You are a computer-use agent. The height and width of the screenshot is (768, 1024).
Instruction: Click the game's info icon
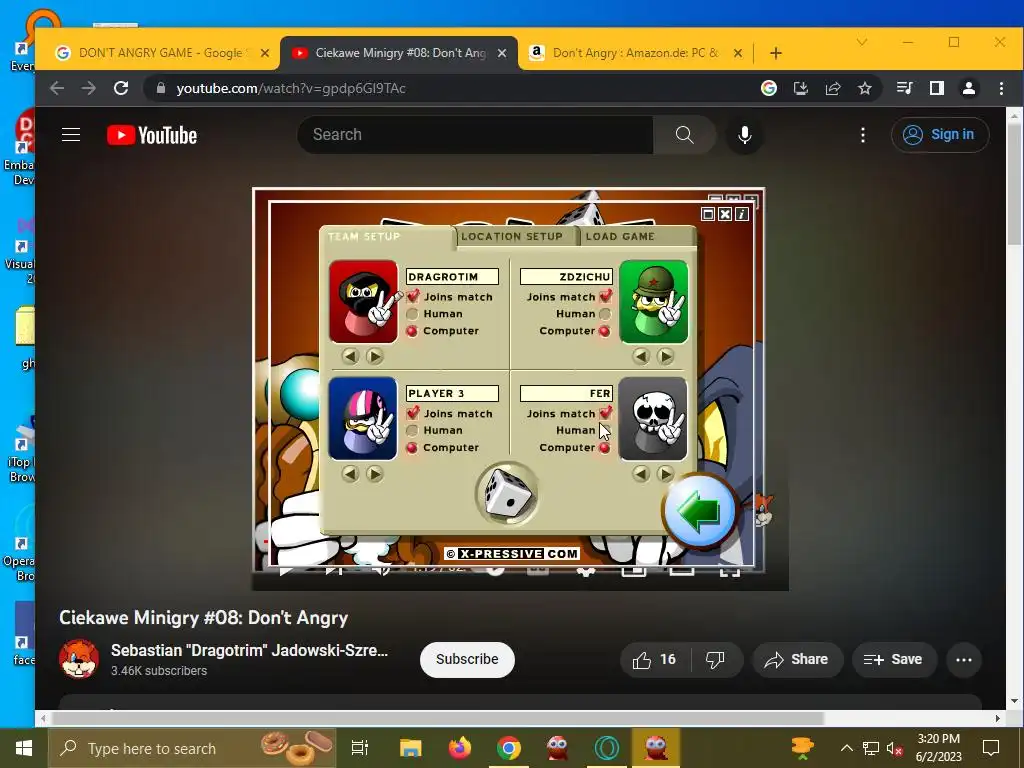[742, 214]
